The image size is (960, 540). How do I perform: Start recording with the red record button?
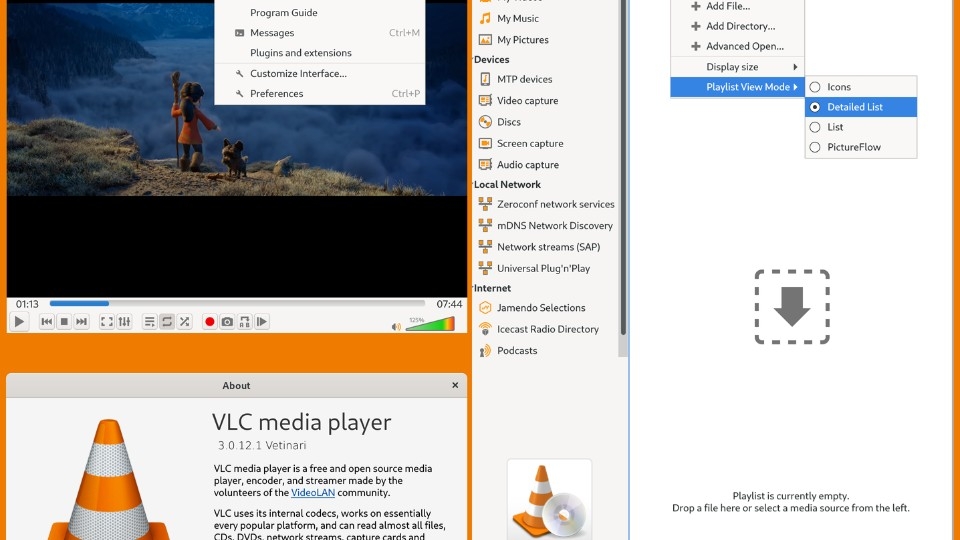[209, 321]
